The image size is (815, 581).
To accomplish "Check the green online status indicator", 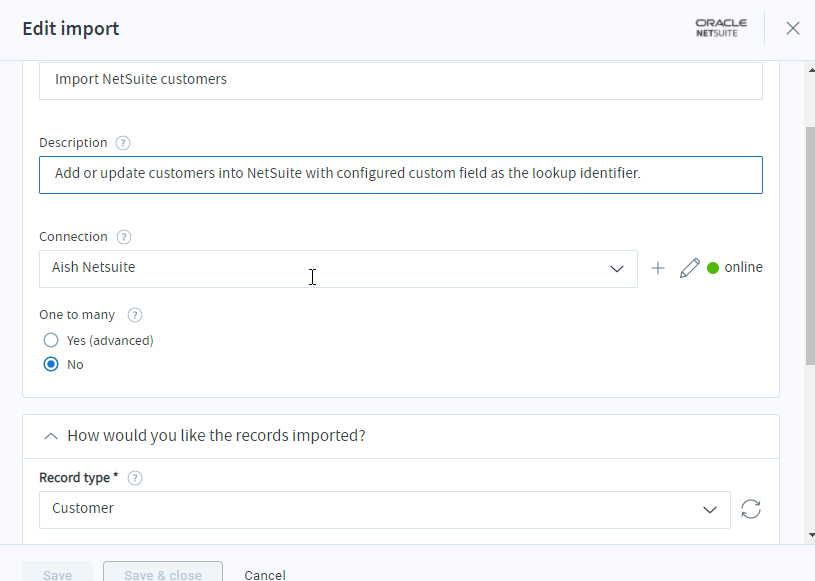I will pyautogui.click(x=713, y=268).
